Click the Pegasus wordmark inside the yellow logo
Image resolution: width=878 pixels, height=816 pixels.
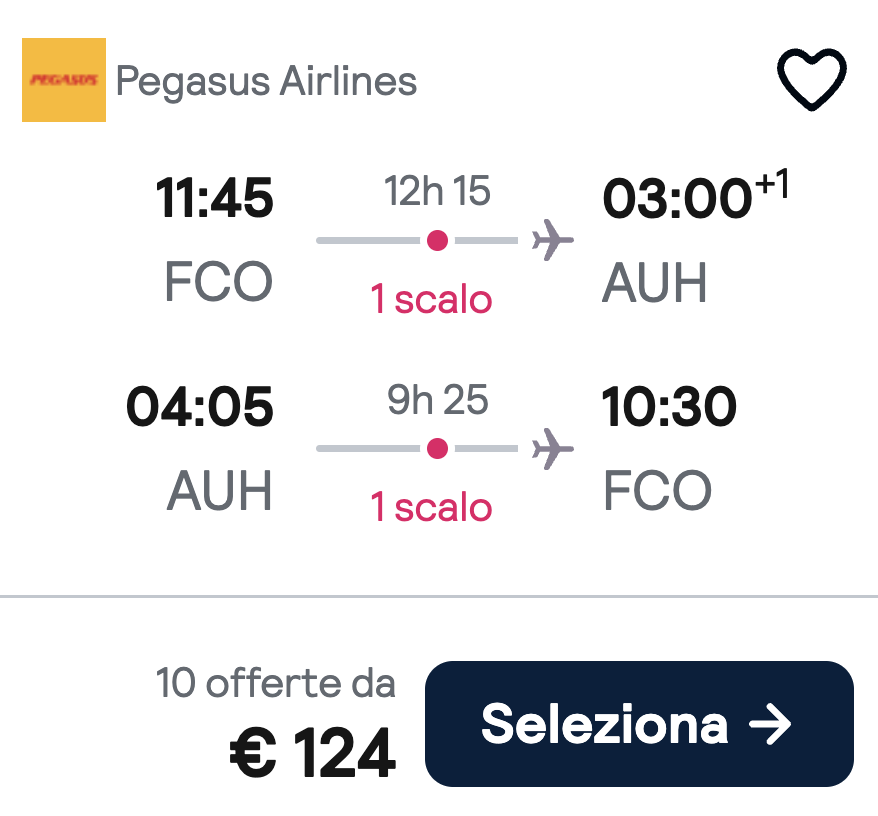[x=63, y=77]
